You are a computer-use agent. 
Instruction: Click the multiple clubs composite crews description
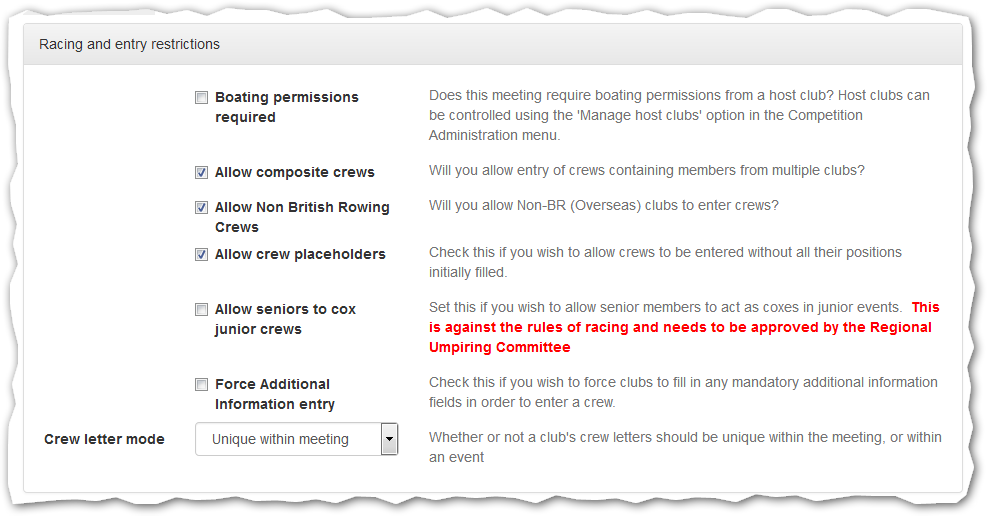pos(646,170)
